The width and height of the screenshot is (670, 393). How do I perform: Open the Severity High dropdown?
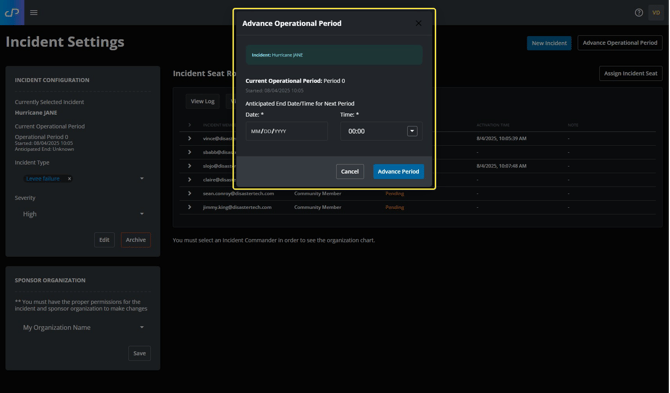tap(83, 214)
